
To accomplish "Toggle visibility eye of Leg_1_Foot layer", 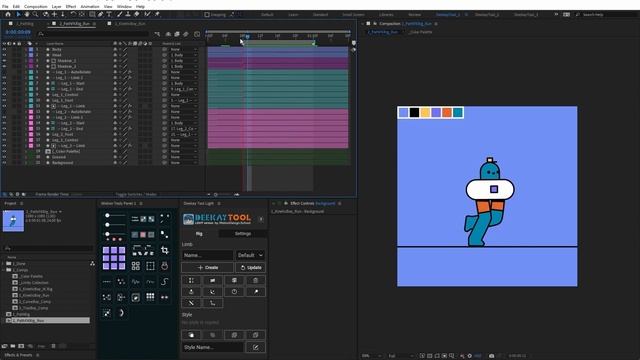I will [4, 100].
